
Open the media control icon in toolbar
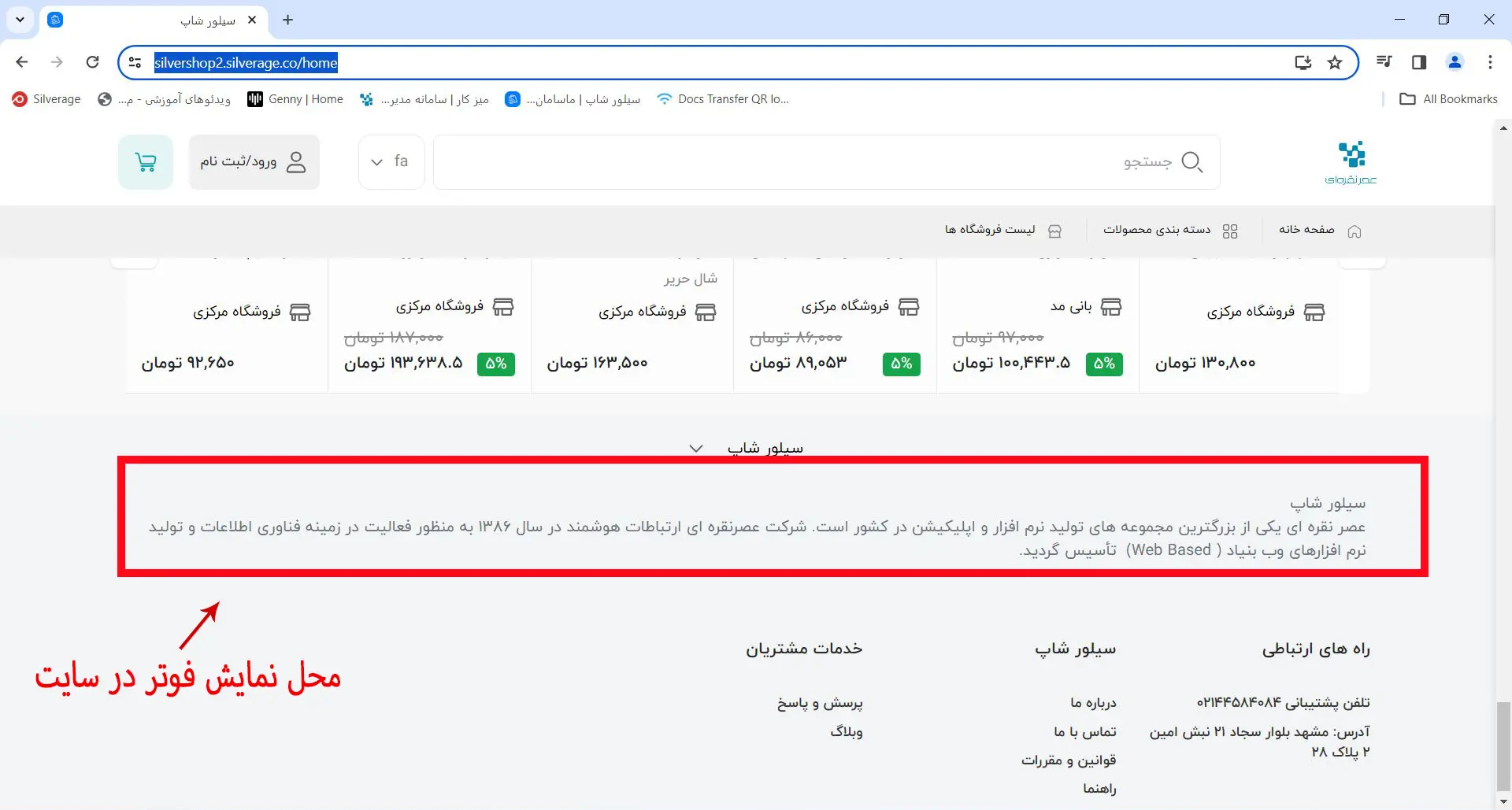[1384, 62]
